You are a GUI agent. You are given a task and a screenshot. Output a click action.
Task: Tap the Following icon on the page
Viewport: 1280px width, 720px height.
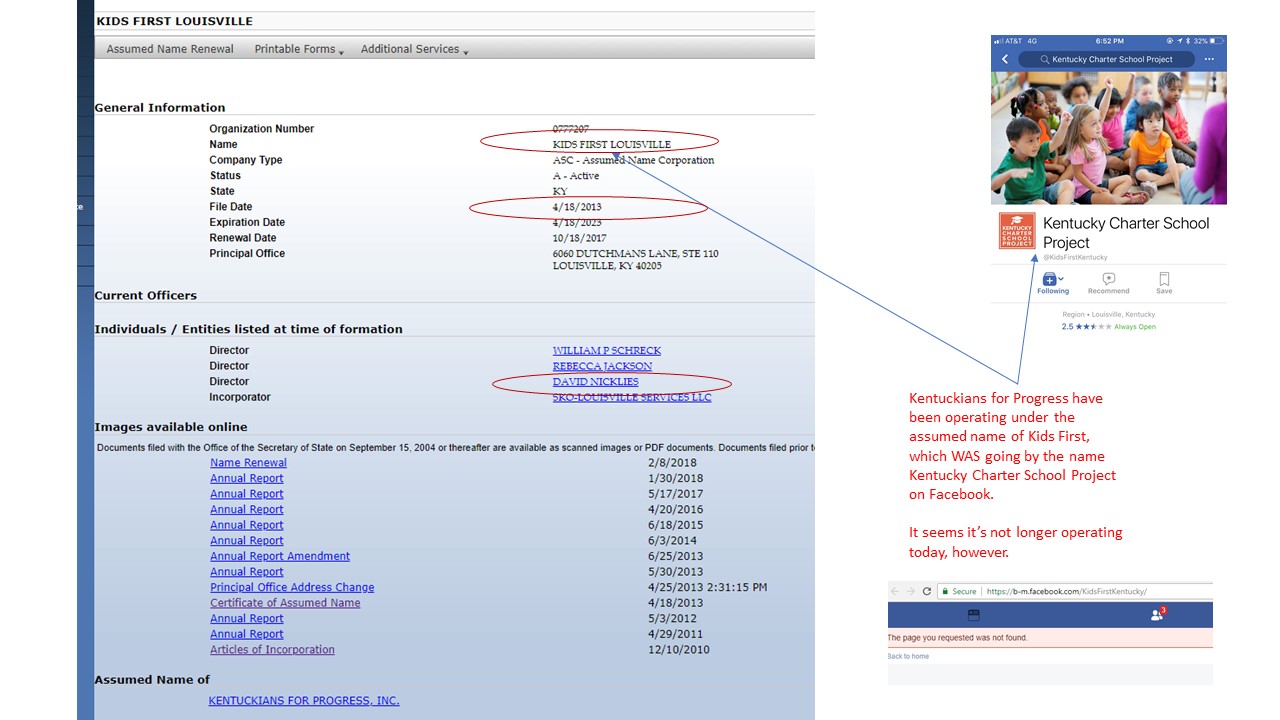1049,279
